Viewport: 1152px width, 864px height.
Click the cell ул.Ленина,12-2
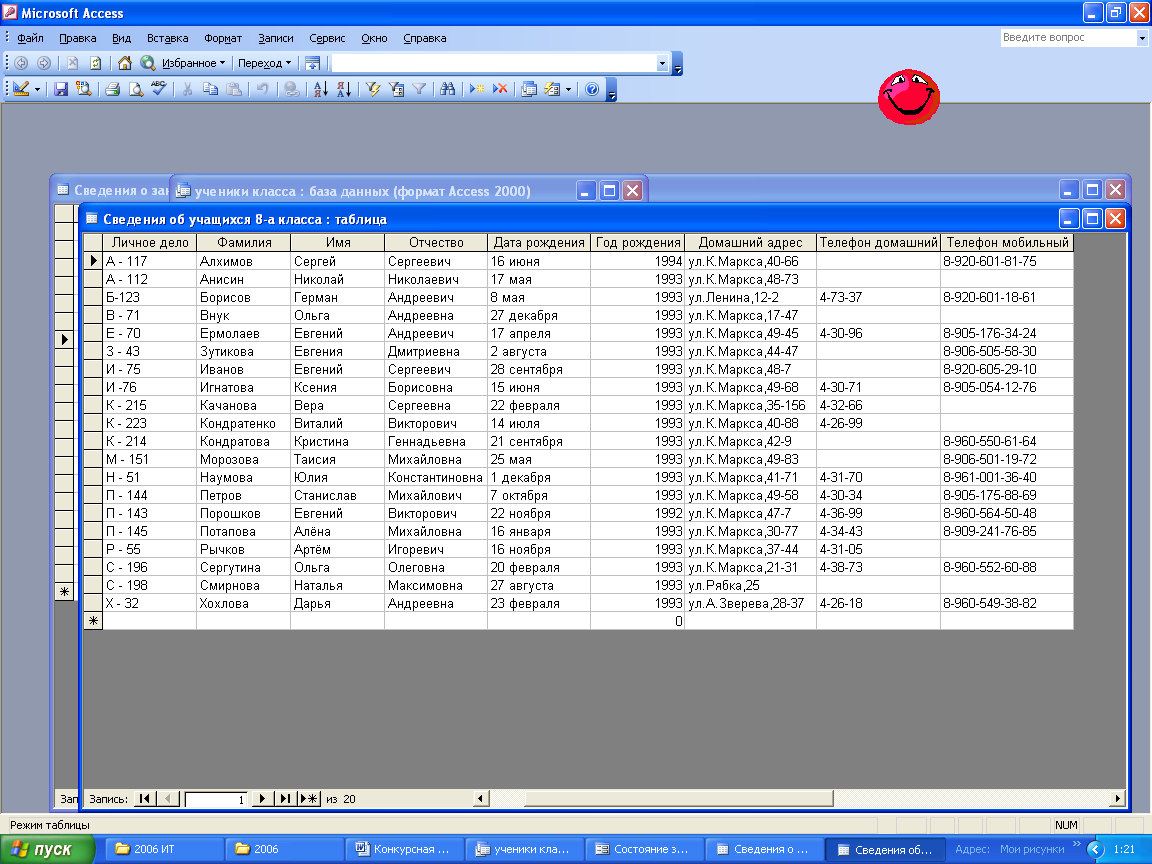tap(750, 298)
